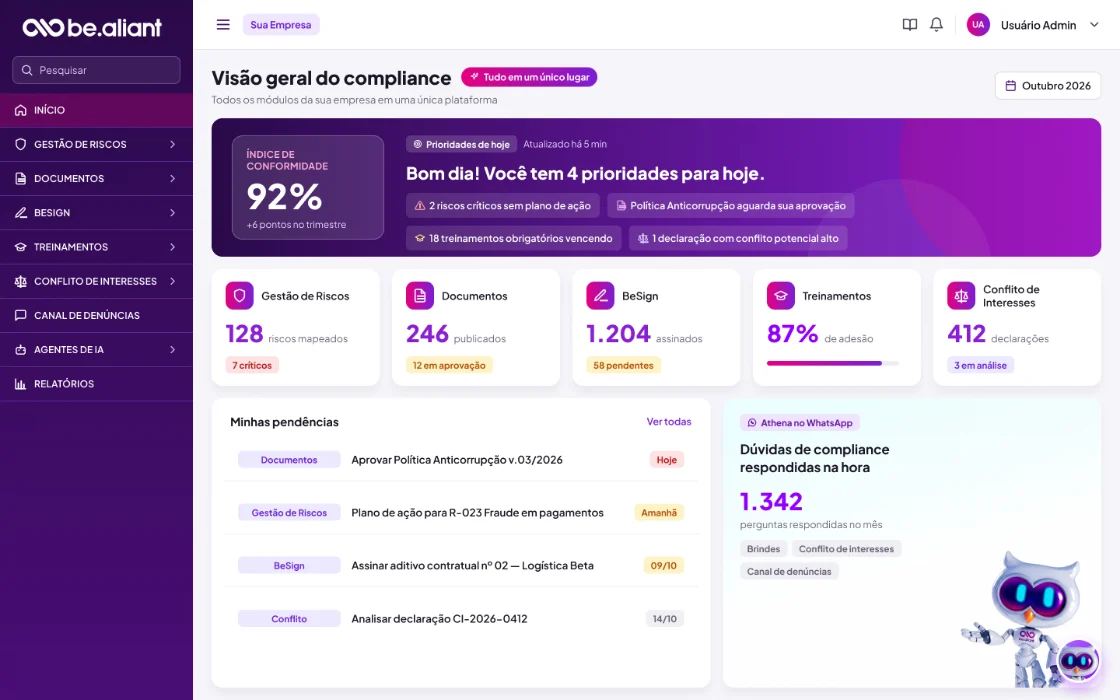
Task: Expand Treinamentos sidebar chevron
Action: pyautogui.click(x=172, y=247)
